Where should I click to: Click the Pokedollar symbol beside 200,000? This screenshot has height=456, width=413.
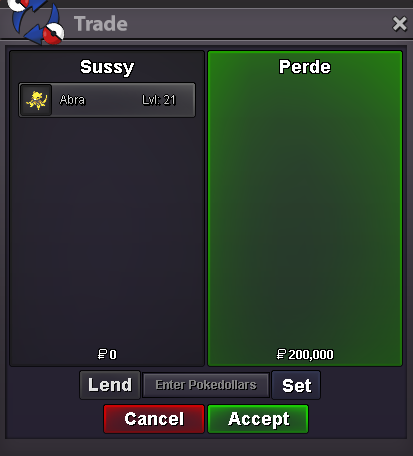pyautogui.click(x=281, y=354)
